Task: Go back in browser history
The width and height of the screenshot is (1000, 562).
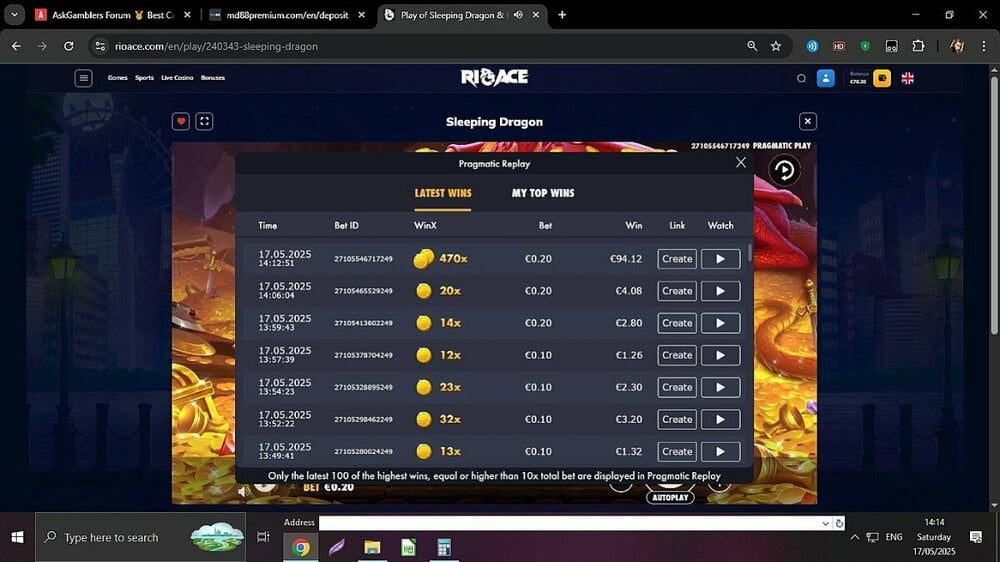Action: coord(17,46)
